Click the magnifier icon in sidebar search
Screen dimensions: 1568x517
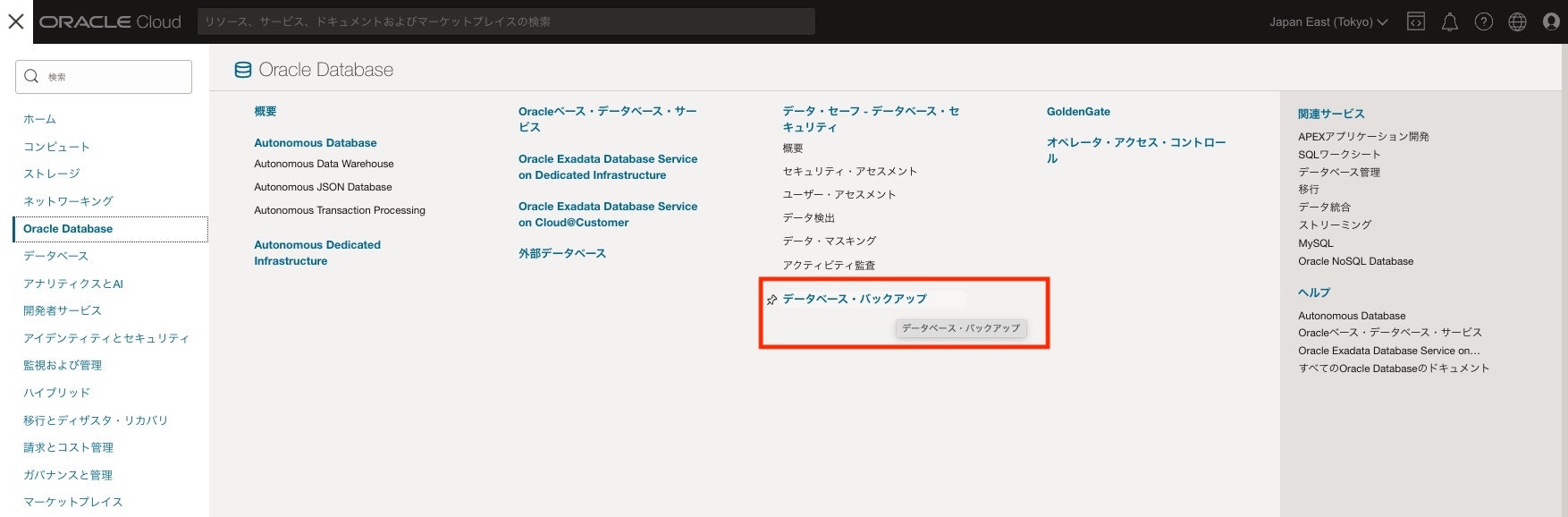pyautogui.click(x=31, y=77)
